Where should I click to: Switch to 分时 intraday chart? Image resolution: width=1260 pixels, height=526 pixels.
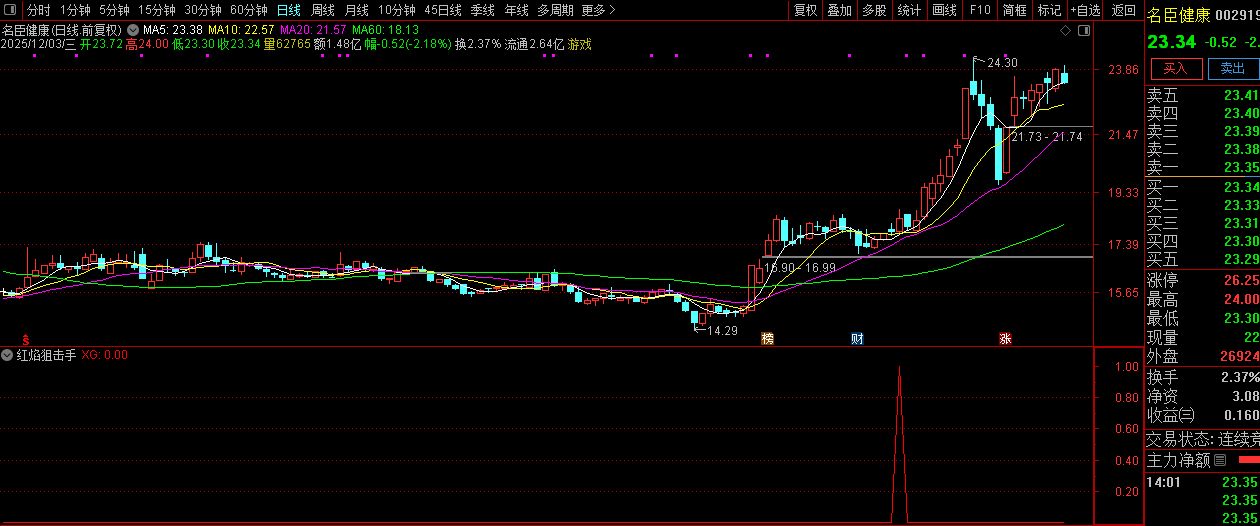pyautogui.click(x=38, y=10)
